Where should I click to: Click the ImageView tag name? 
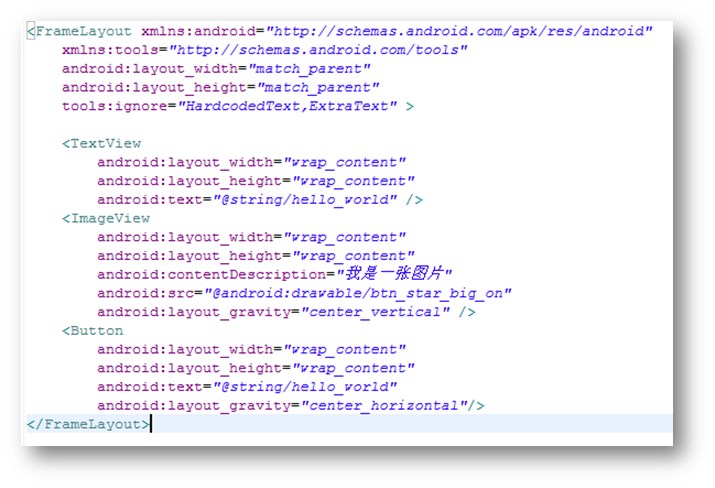[x=110, y=218]
